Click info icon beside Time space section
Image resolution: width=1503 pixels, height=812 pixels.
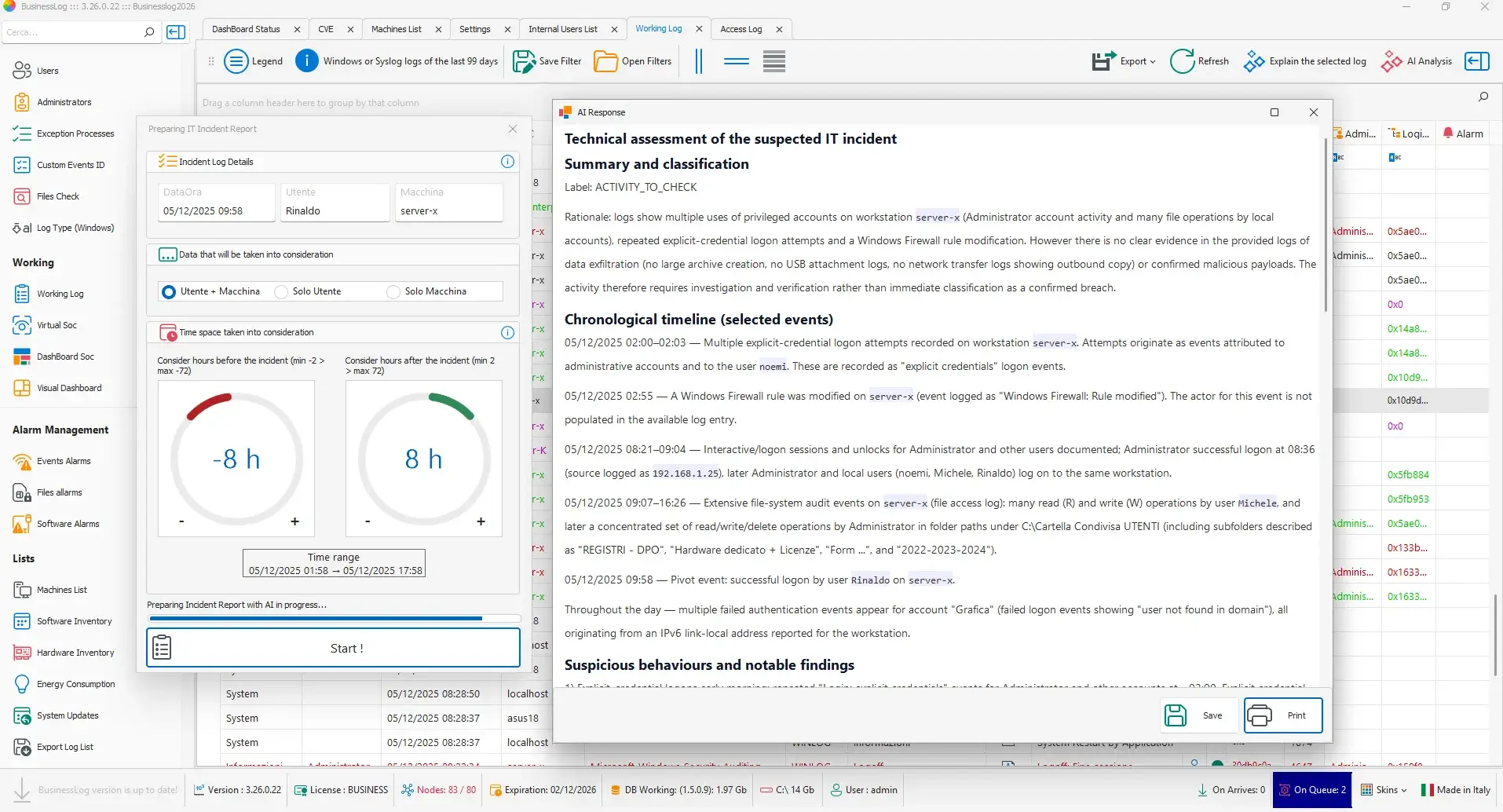pyautogui.click(x=507, y=332)
